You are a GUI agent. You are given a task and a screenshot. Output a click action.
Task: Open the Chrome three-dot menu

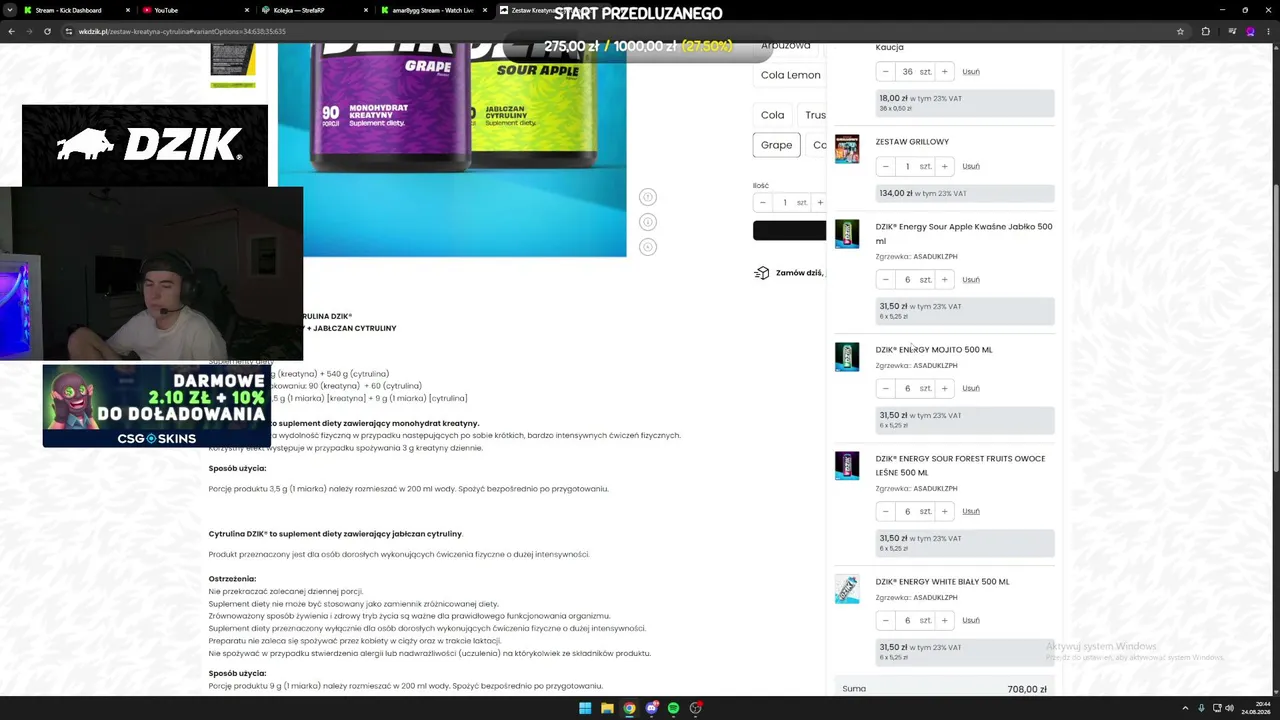pos(1268,31)
